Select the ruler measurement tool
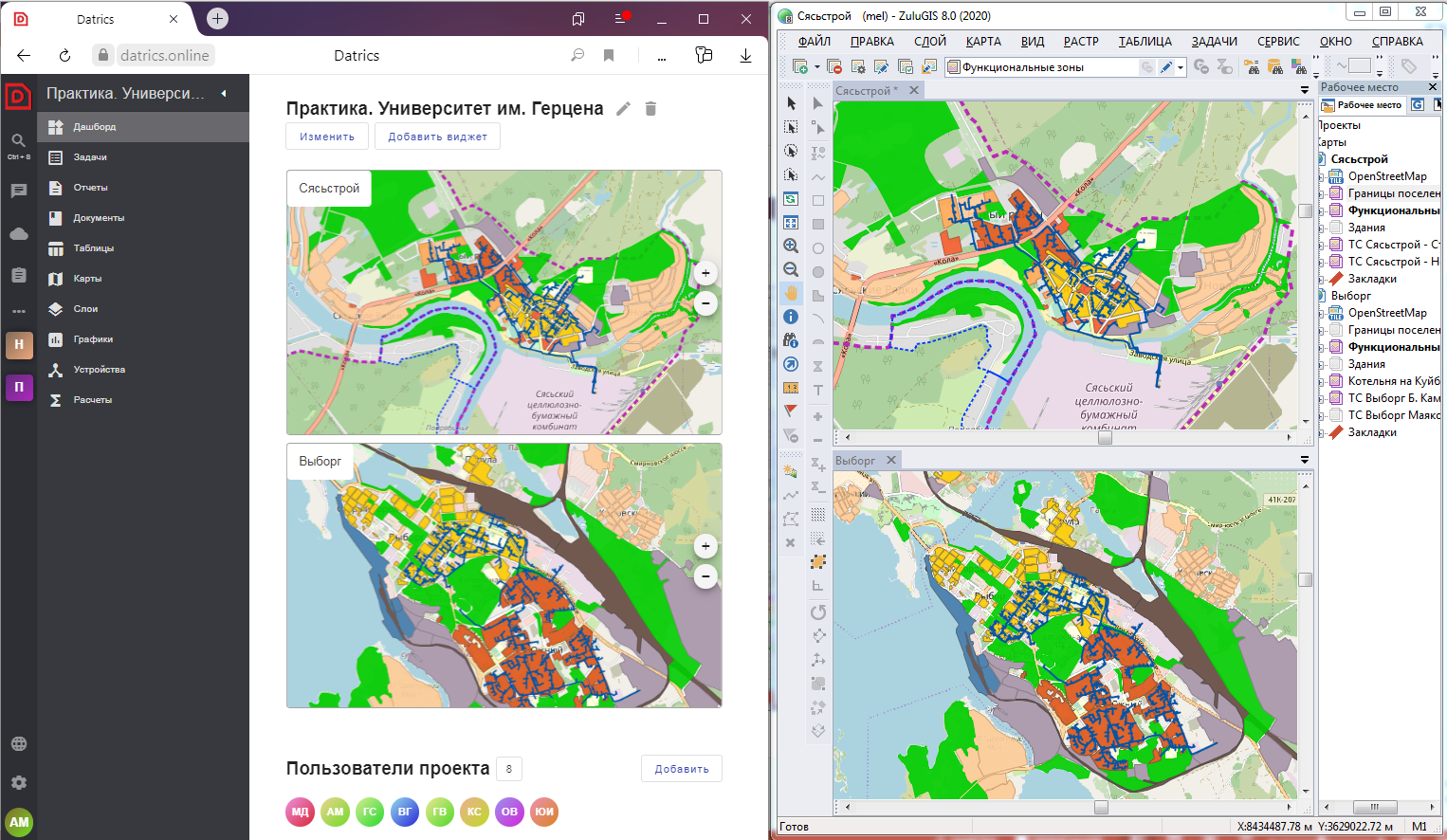1447x840 pixels. coord(791,388)
